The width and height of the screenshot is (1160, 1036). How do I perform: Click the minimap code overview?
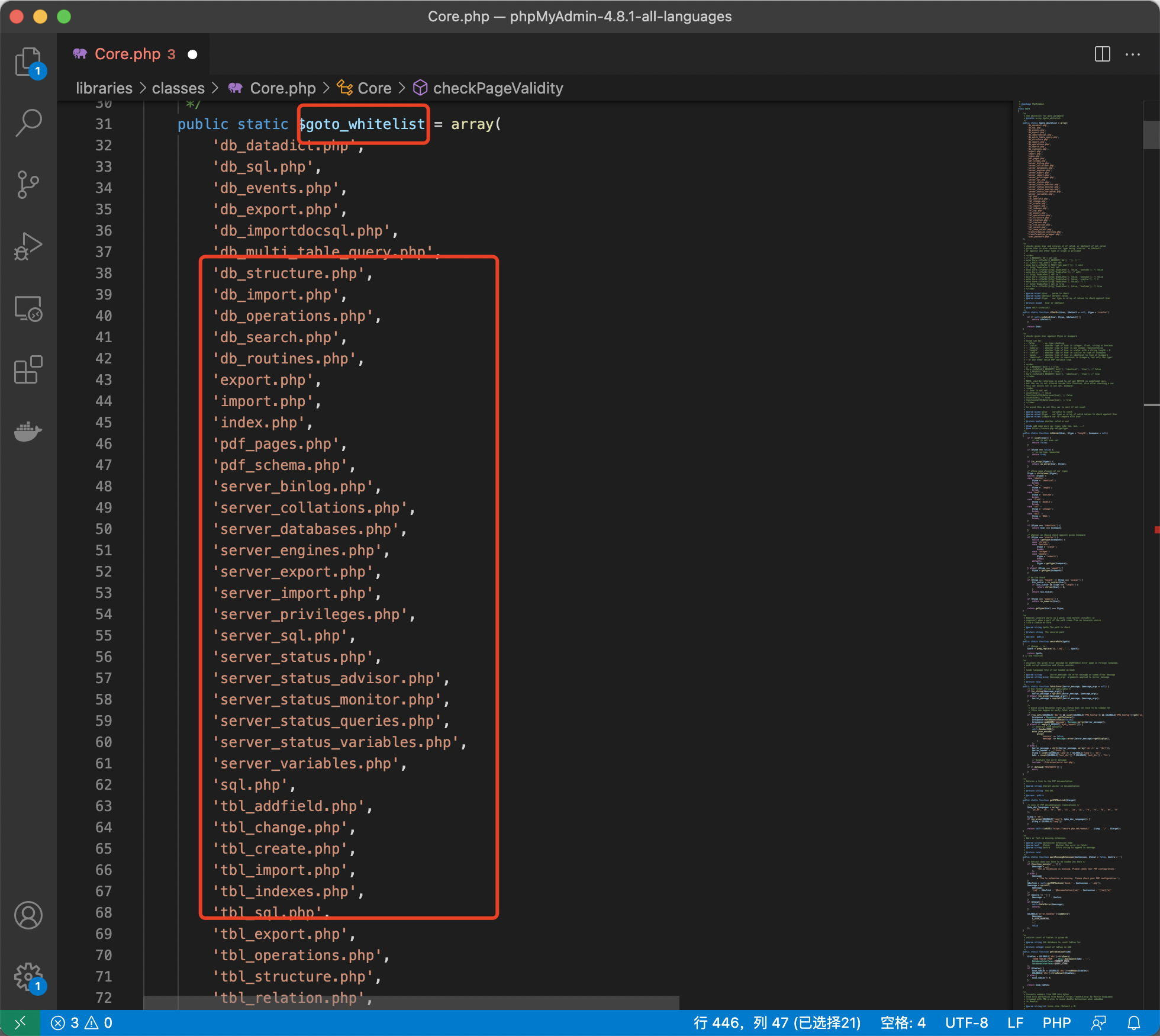click(1071, 533)
